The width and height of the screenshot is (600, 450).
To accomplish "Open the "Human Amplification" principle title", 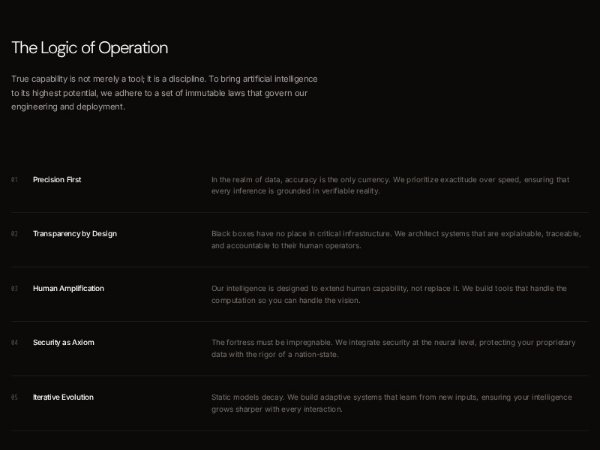I will click(68, 289).
